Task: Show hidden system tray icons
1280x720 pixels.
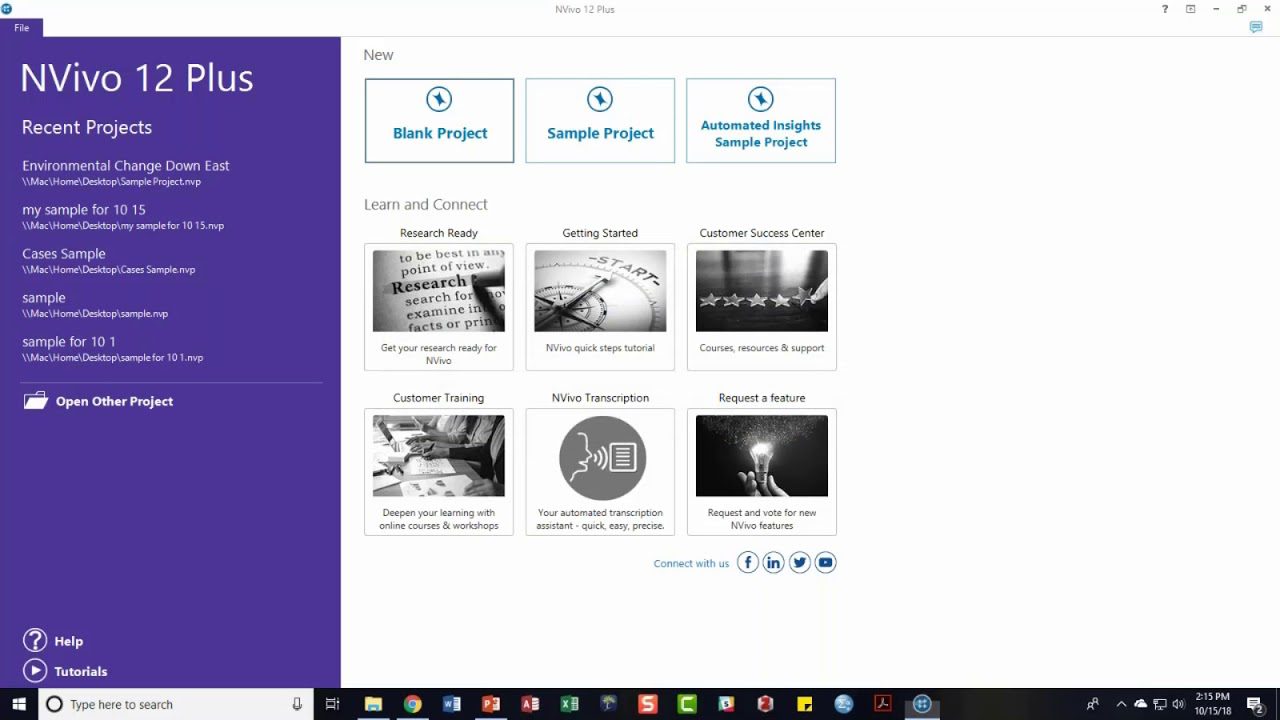Action: point(1121,704)
